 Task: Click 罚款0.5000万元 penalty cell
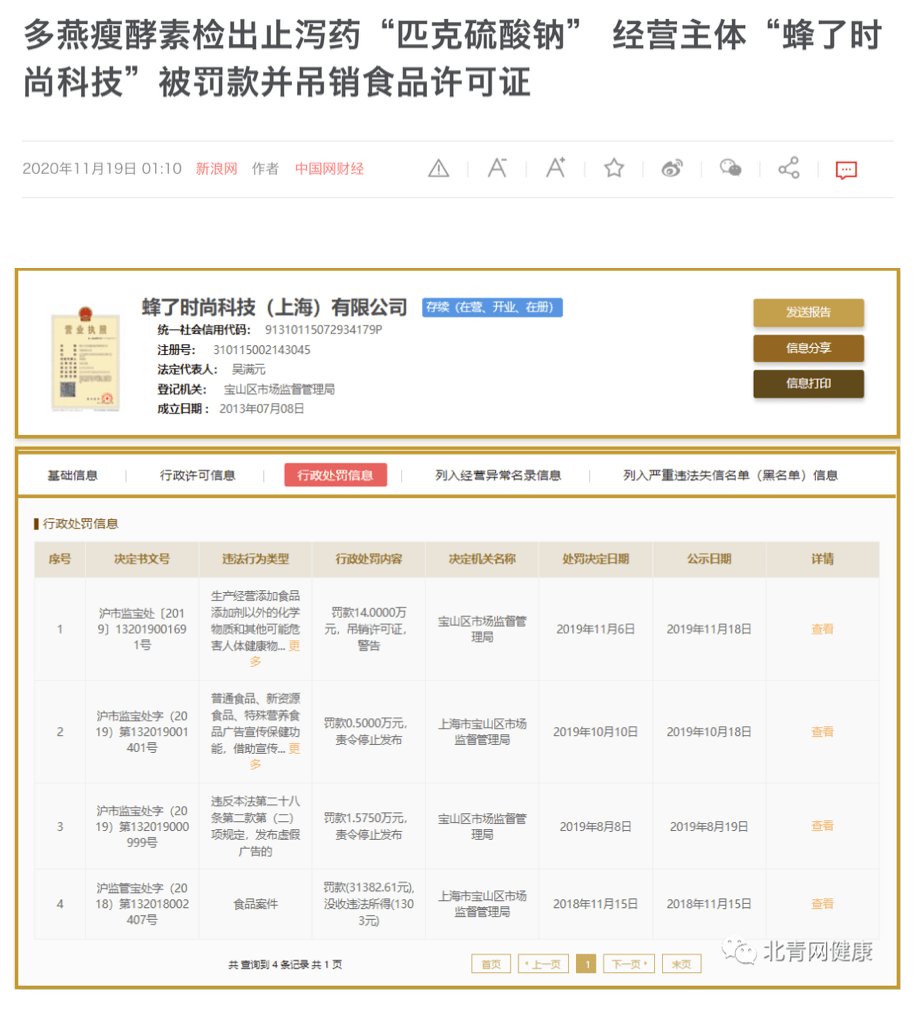tap(369, 732)
